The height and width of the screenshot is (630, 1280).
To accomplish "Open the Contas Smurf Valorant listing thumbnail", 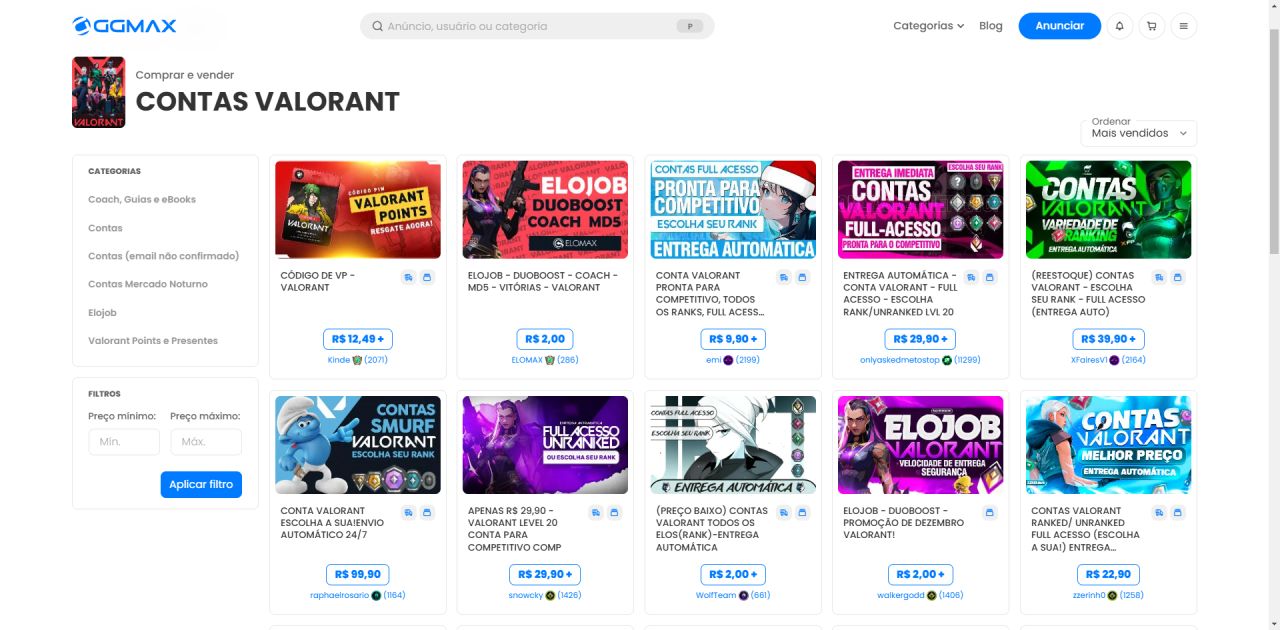I will click(x=358, y=445).
